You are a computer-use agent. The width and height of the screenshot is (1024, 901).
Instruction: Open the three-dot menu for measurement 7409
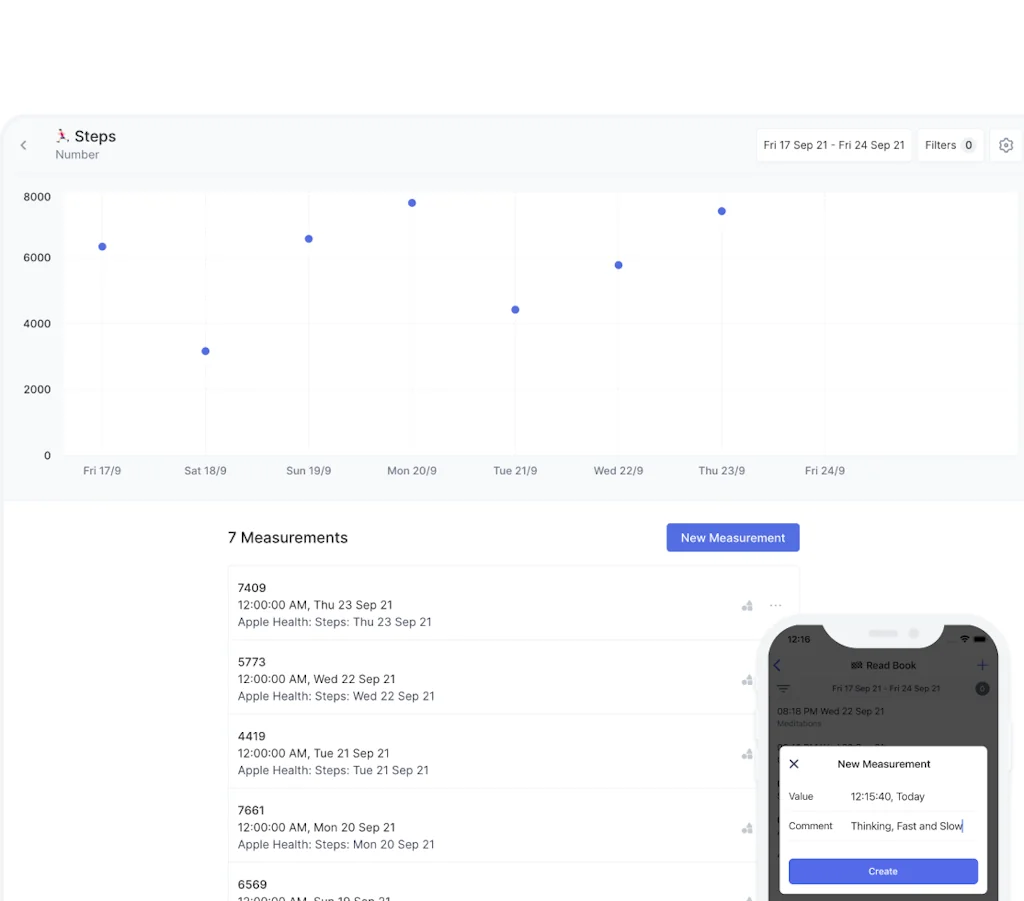(x=775, y=605)
